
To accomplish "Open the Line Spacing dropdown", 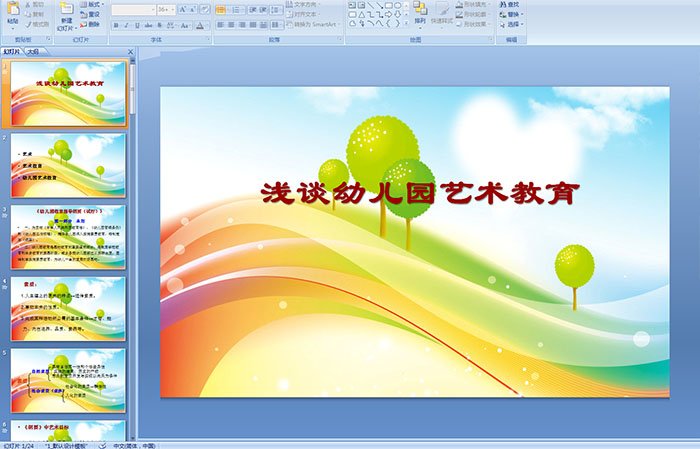I will click(277, 10).
